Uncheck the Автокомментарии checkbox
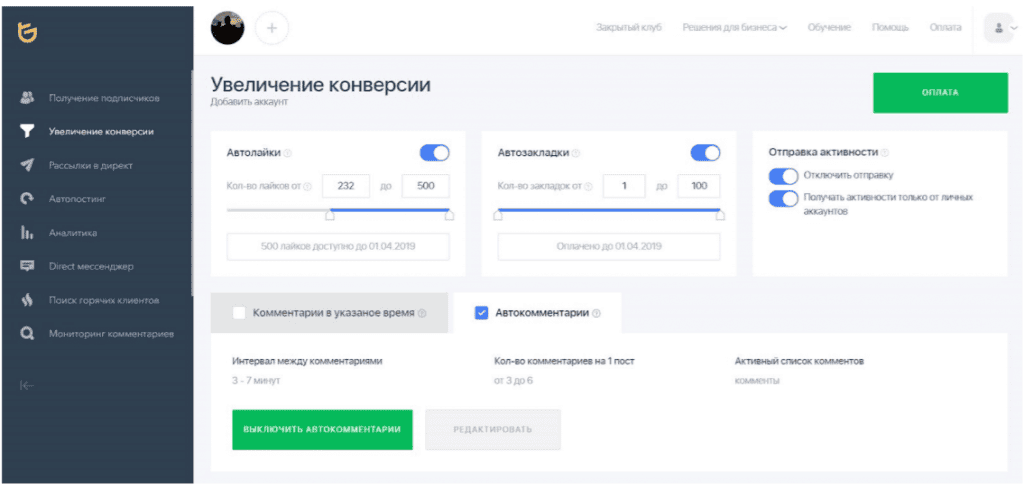Viewport: 1024px width, 488px height. point(481,313)
